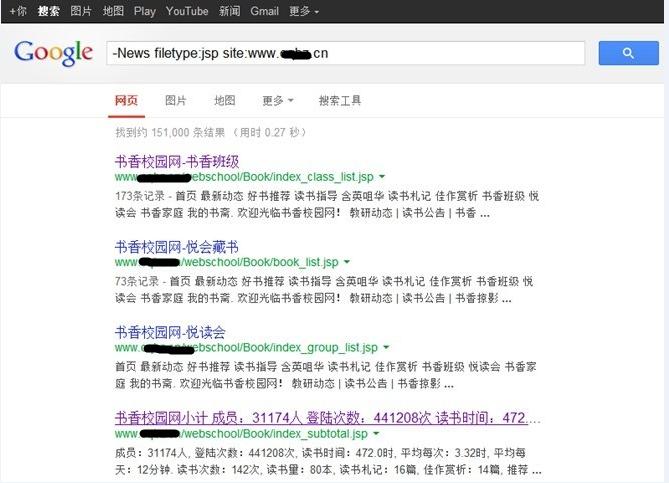Click into the search query input field
The height and width of the screenshot is (483, 669).
pyautogui.click(x=346, y=53)
